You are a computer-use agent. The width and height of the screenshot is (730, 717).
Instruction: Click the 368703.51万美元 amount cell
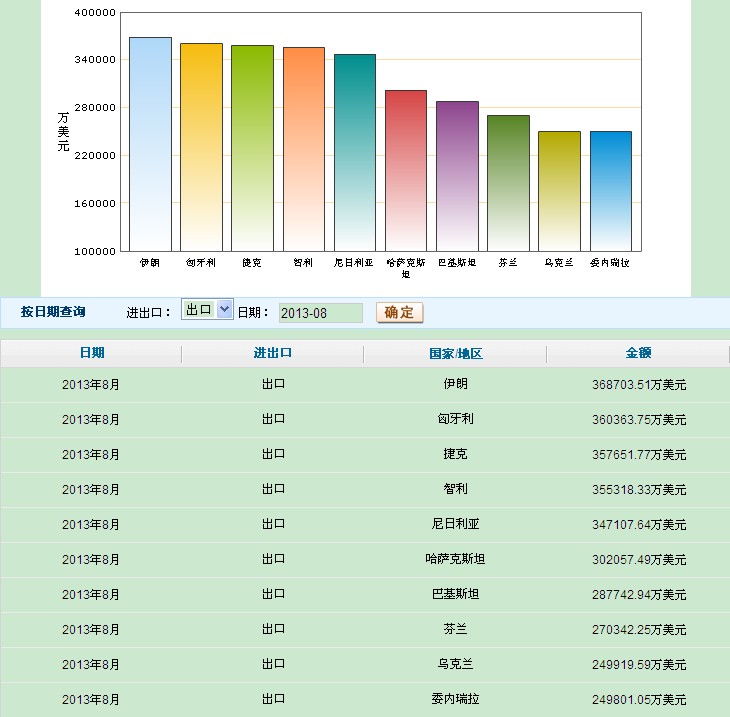coord(638,384)
